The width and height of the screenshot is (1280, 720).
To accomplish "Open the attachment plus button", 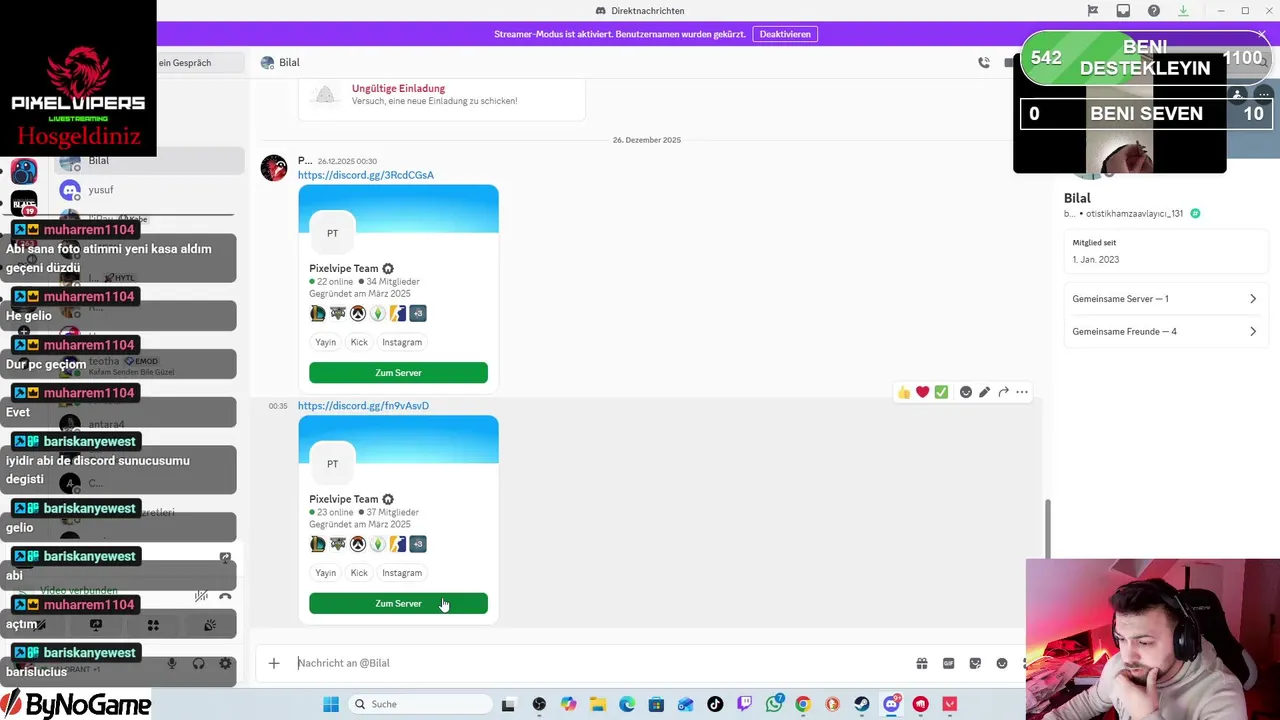I will 274,663.
